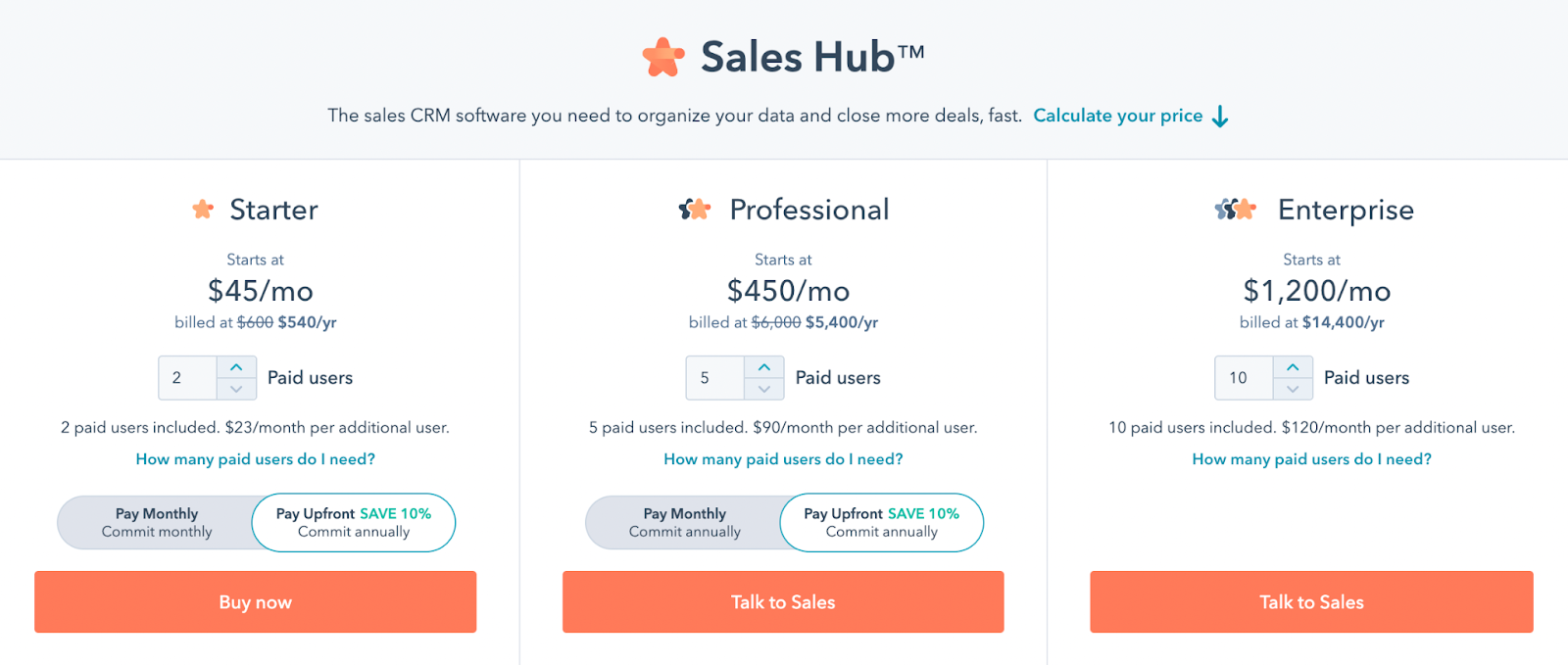The height and width of the screenshot is (665, 1568).
Task: Decrease Professional paid users with down arrow
Action: pyautogui.click(x=764, y=389)
